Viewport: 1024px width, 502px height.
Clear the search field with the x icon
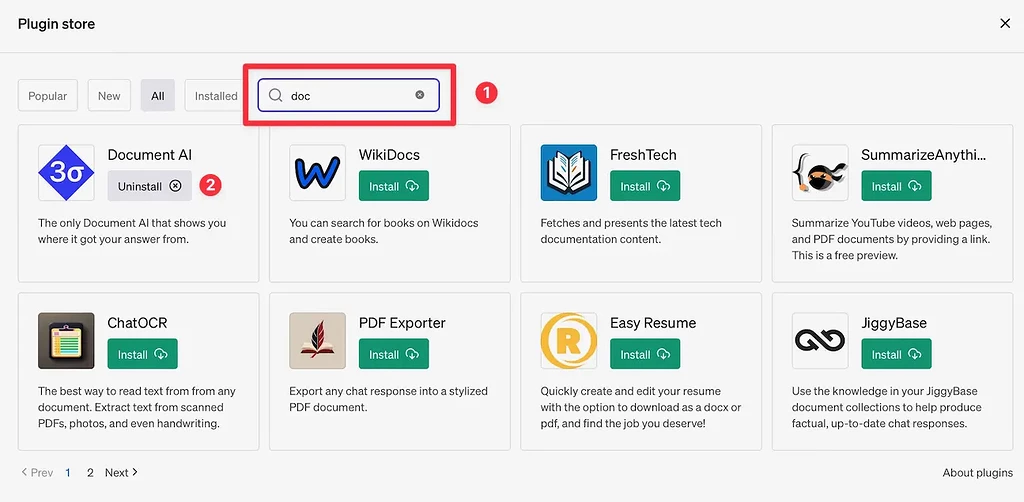point(420,95)
